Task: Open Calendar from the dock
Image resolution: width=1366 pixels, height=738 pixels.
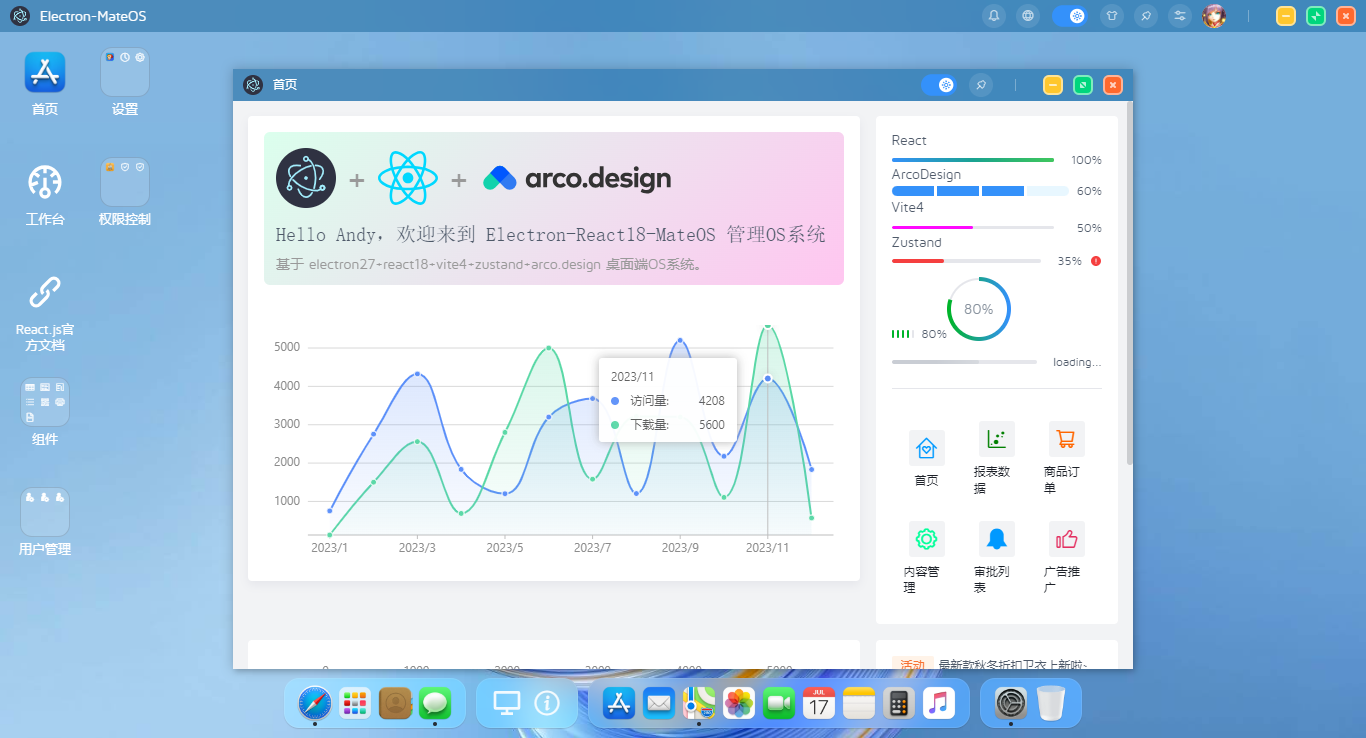Action: click(x=819, y=704)
